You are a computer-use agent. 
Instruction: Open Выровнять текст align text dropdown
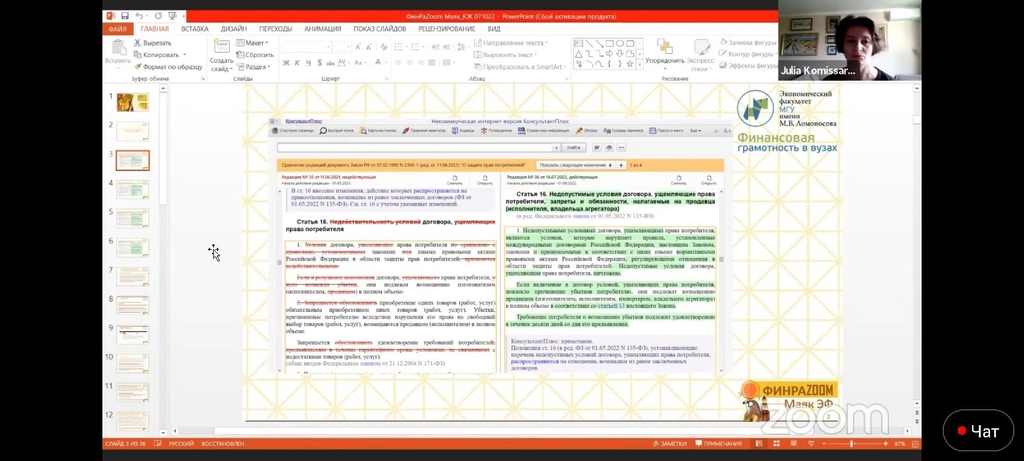coord(506,55)
